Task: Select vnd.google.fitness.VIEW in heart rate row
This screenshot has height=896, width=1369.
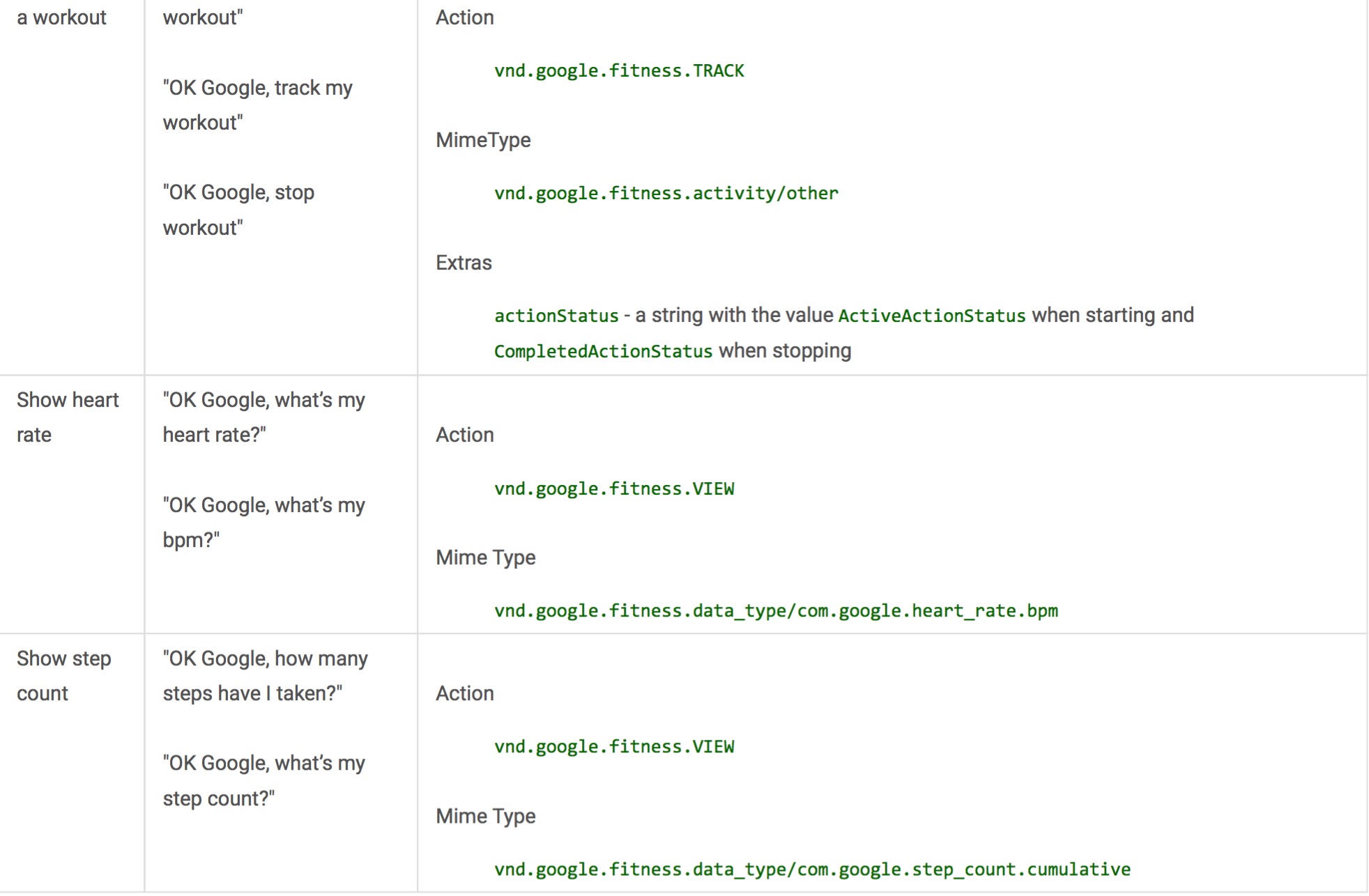Action: [614, 489]
